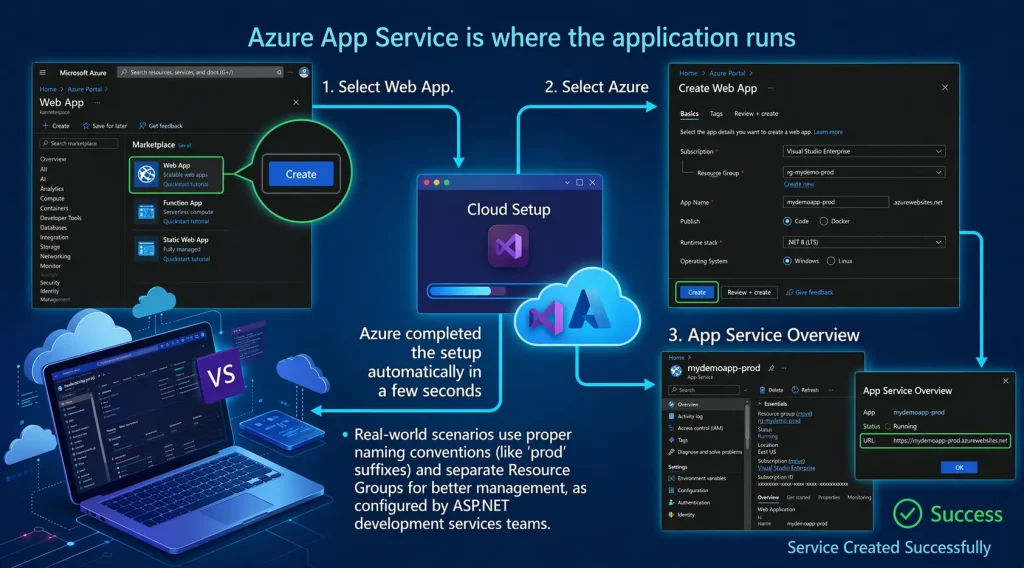Click Delete in the mydemoapp-prod toolbar
The height and width of the screenshot is (568, 1024).
tap(771, 390)
